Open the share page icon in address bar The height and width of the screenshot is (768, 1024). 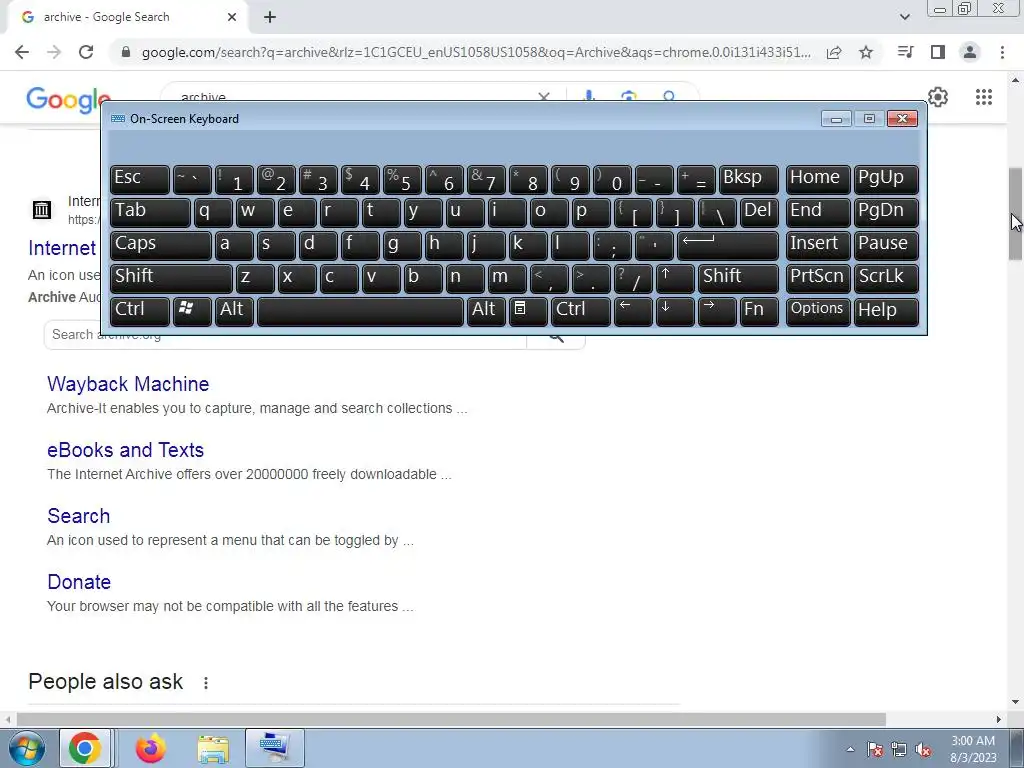pyautogui.click(x=834, y=52)
